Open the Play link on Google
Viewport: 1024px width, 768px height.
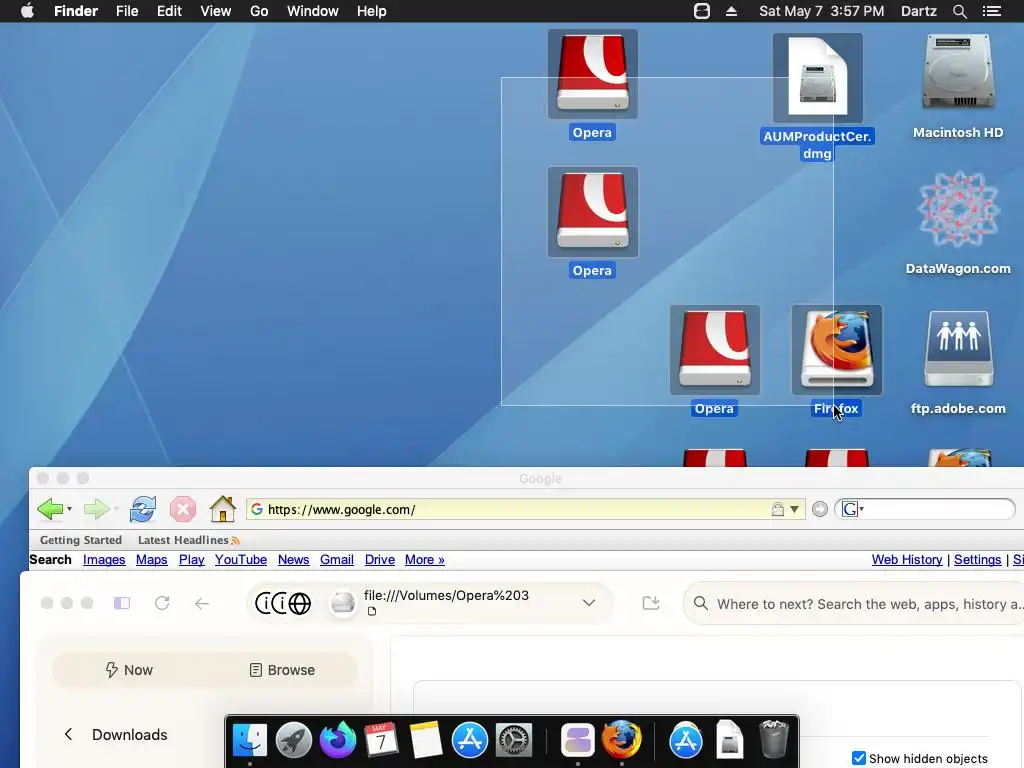[191, 560]
